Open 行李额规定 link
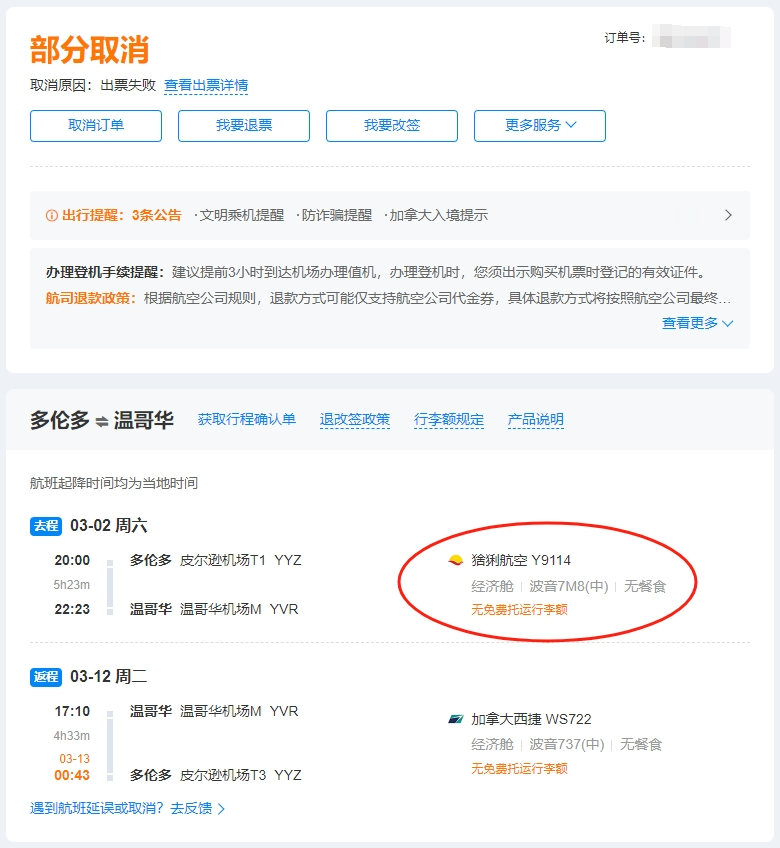Viewport: 780px width, 848px height. tap(449, 420)
